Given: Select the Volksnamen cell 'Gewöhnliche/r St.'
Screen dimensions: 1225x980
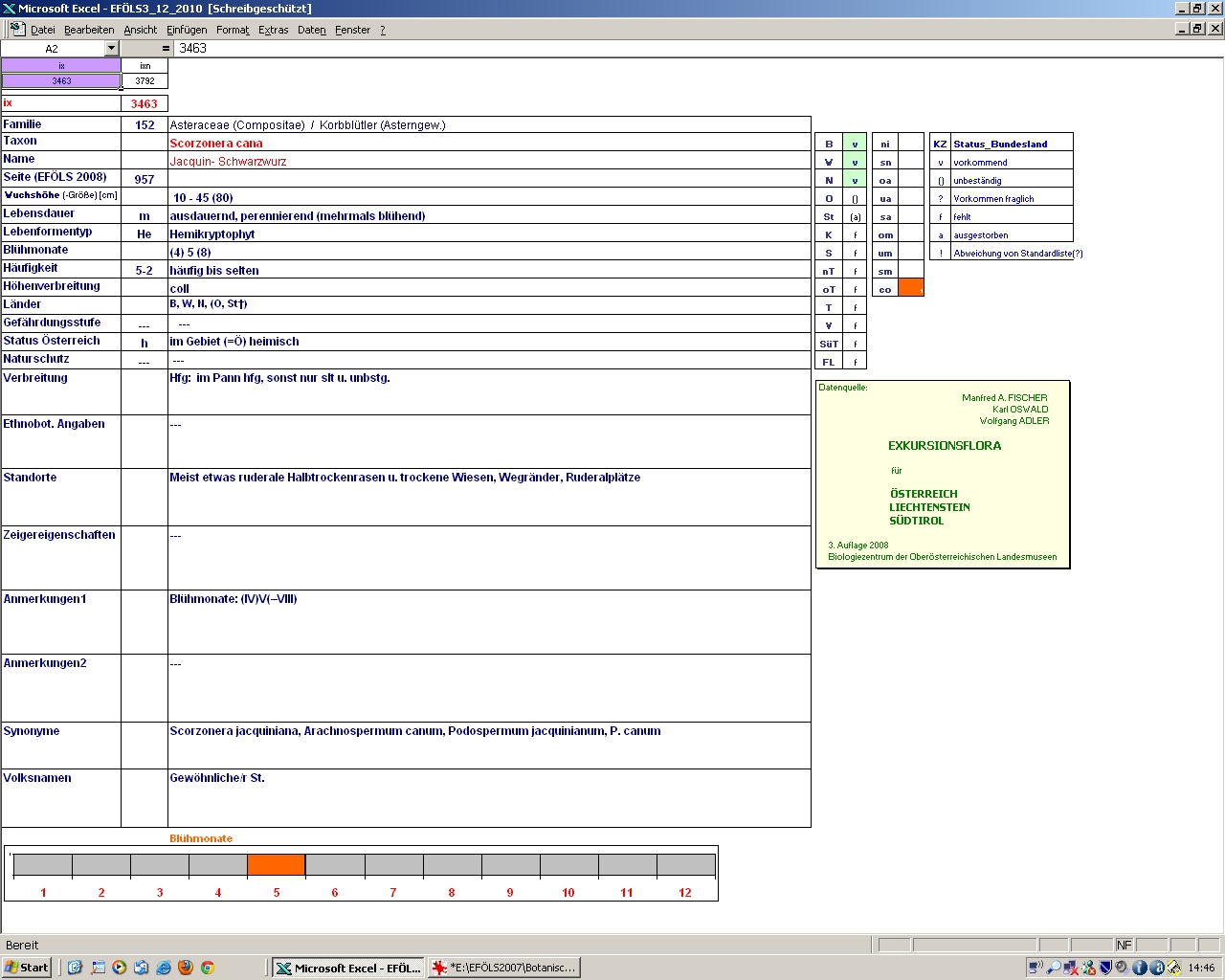Looking at the screenshot, I should 489,798.
